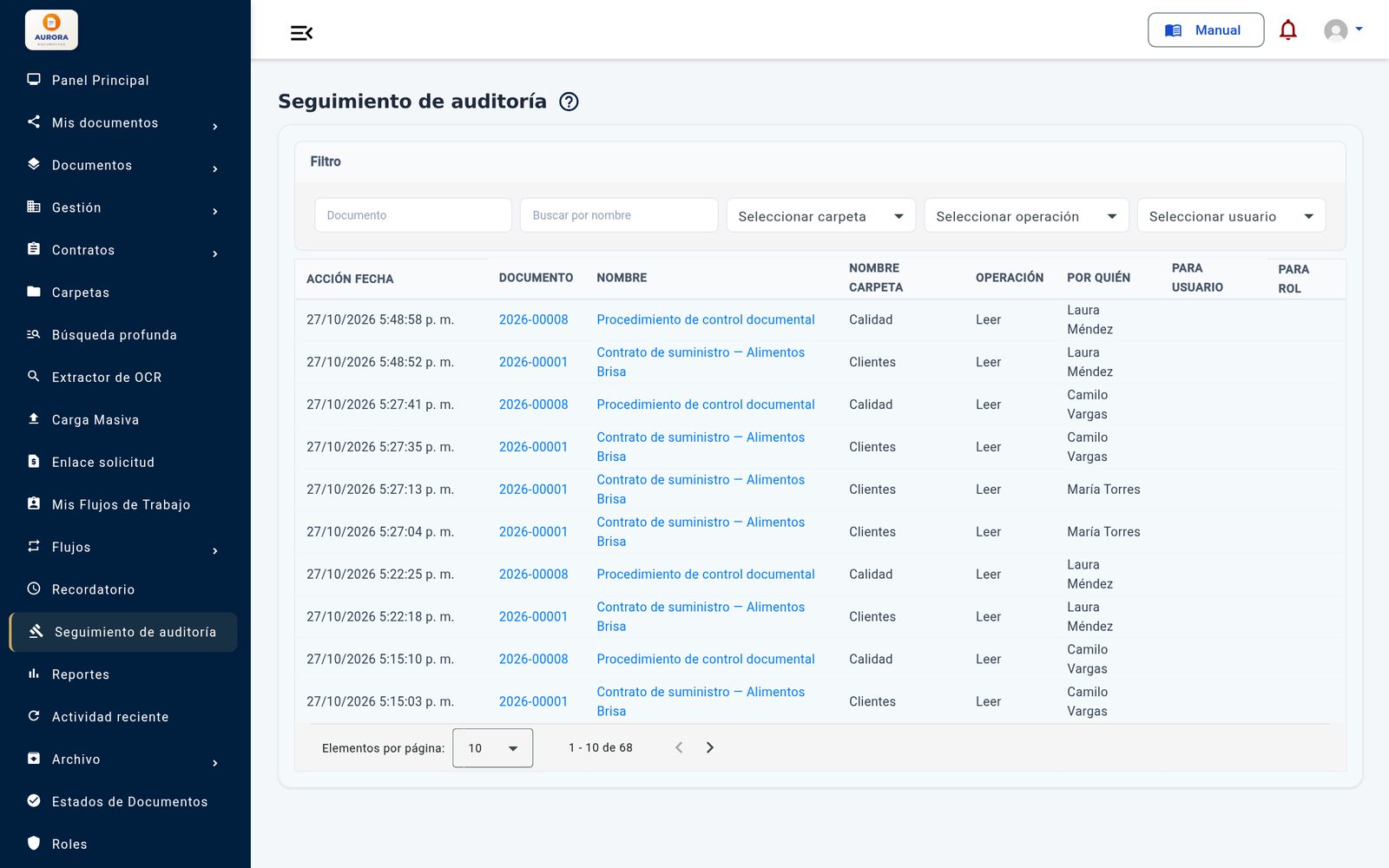Open Mis Flujos de Trabajo menu item
This screenshot has width=1389, height=868.
click(x=122, y=504)
